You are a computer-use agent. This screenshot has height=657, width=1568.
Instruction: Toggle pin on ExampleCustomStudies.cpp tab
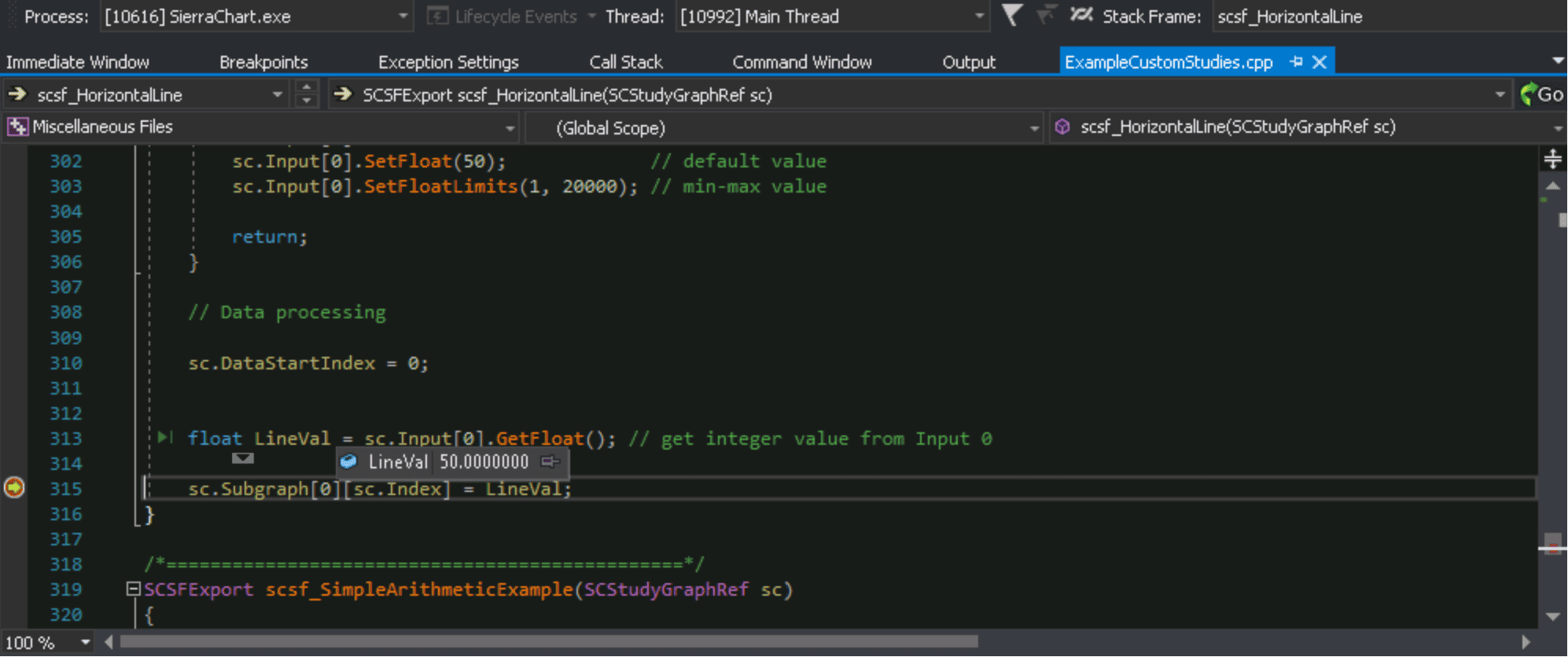pos(1296,61)
